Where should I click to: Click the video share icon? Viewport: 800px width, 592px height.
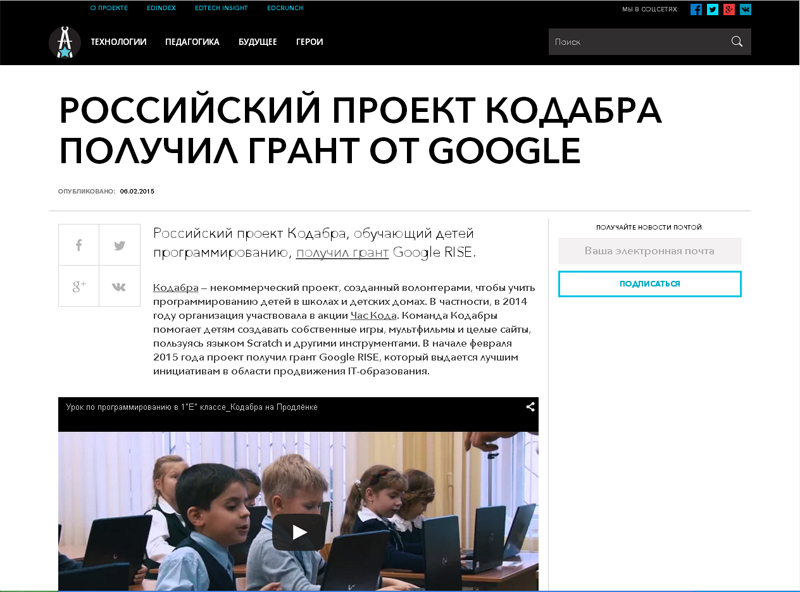click(530, 407)
